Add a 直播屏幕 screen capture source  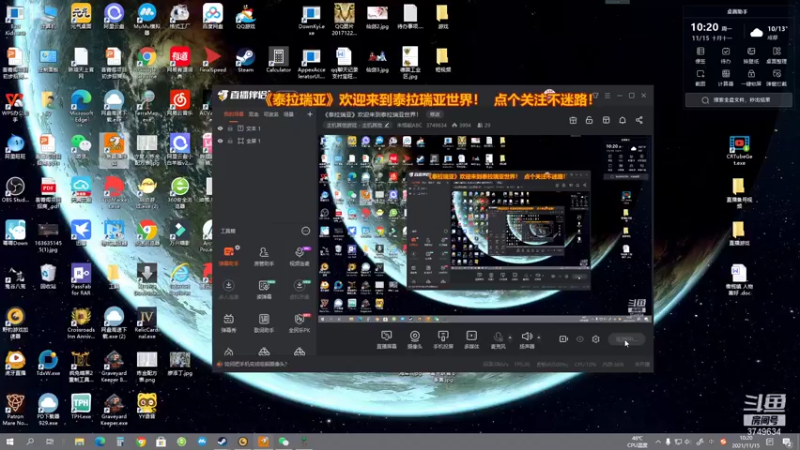point(386,339)
